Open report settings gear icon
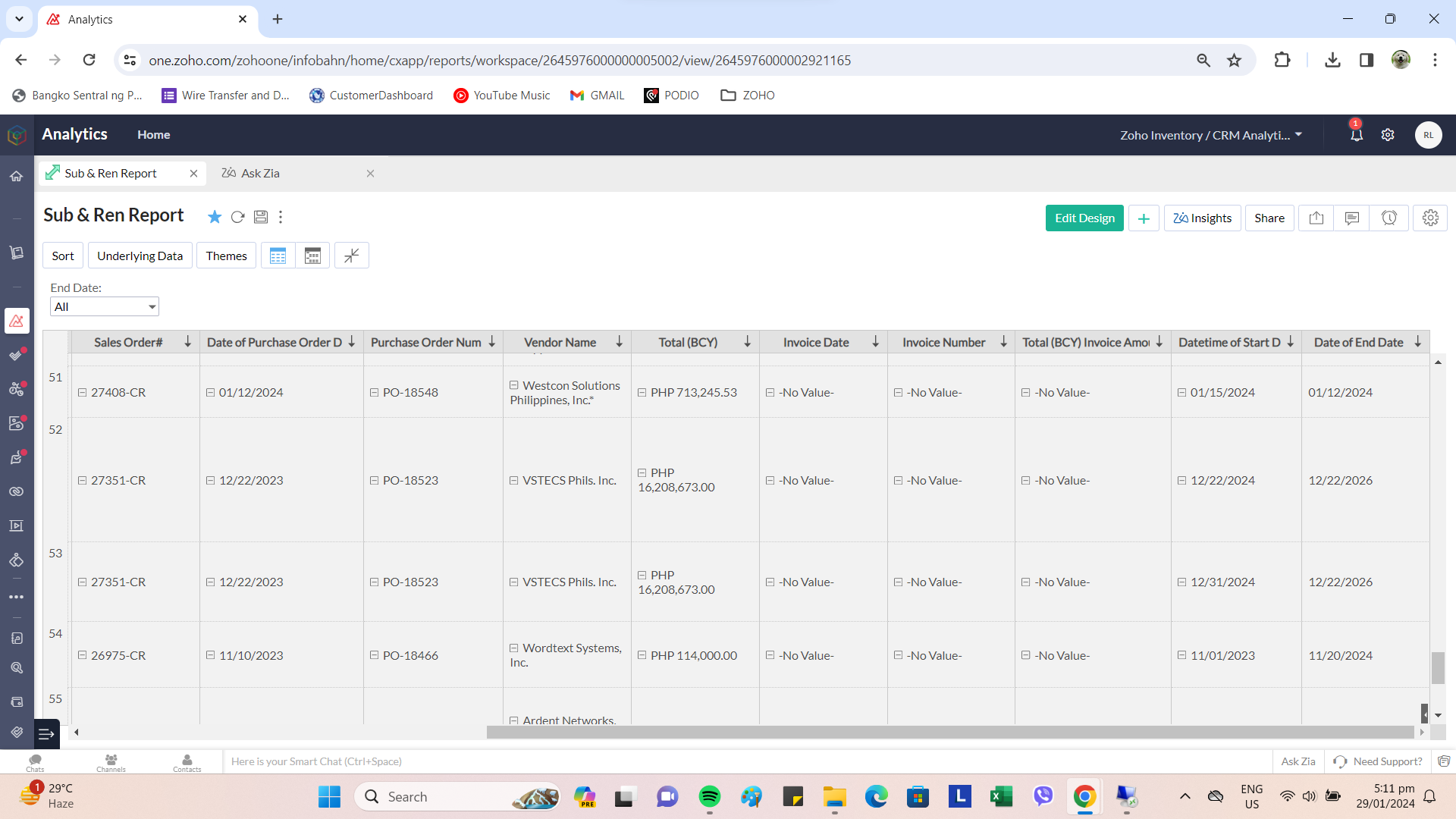The width and height of the screenshot is (1456, 819). coord(1430,218)
